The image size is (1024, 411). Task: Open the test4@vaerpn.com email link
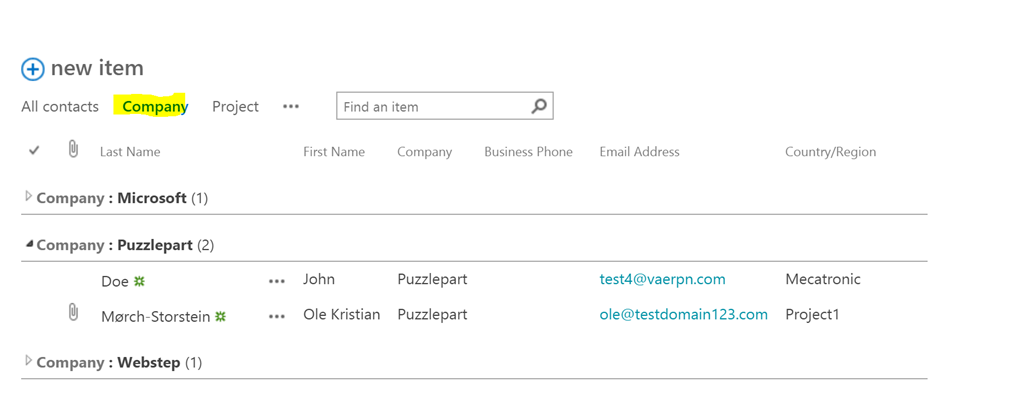(x=662, y=279)
